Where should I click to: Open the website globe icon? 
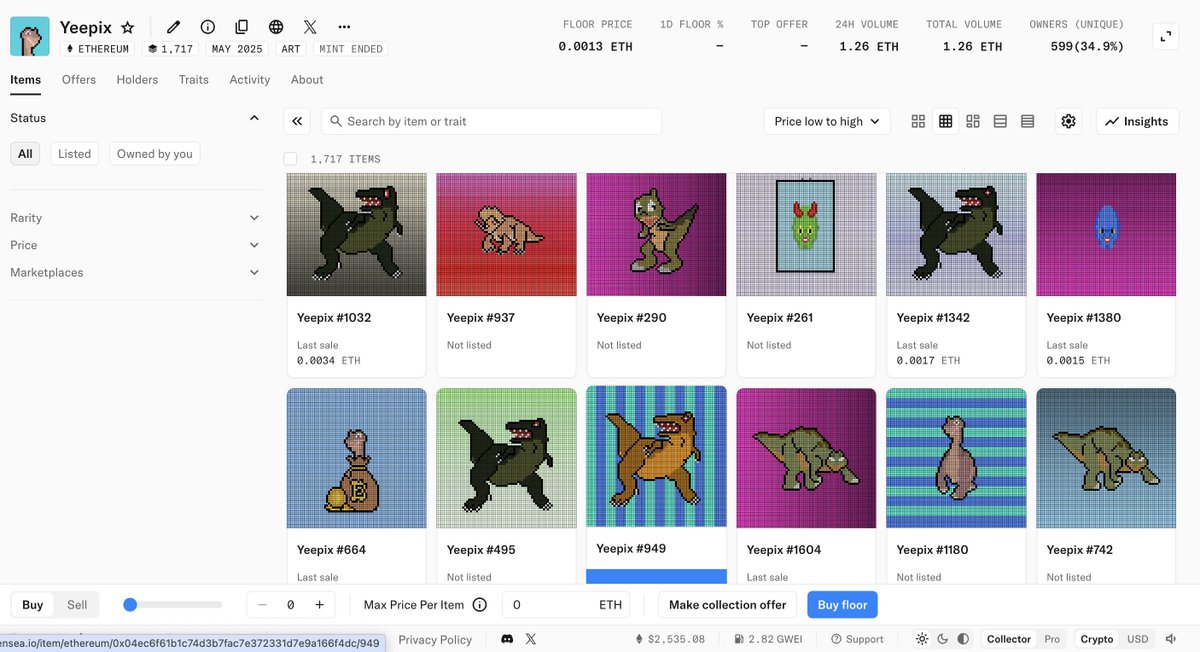click(276, 27)
